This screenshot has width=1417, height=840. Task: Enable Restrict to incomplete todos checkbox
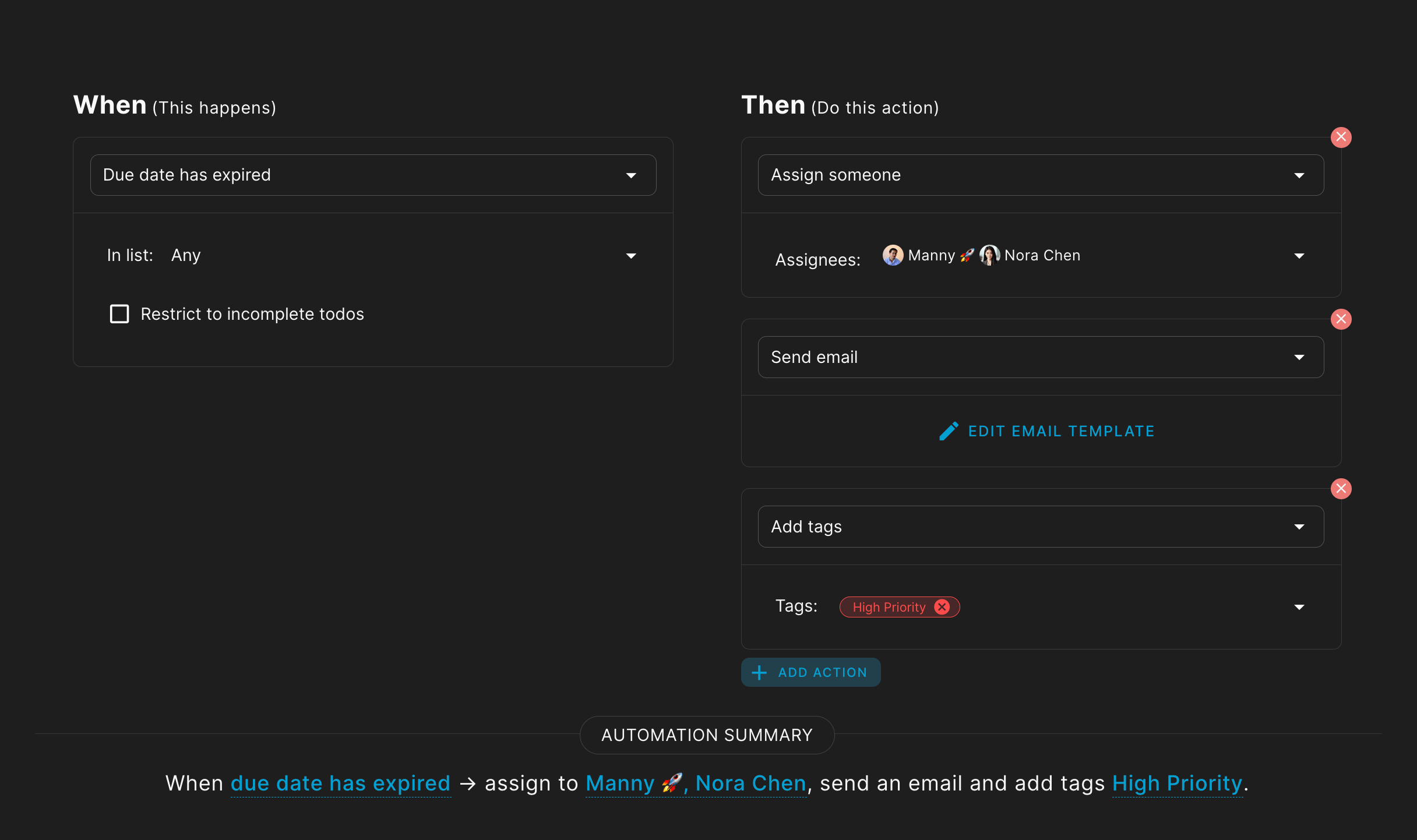(x=119, y=314)
